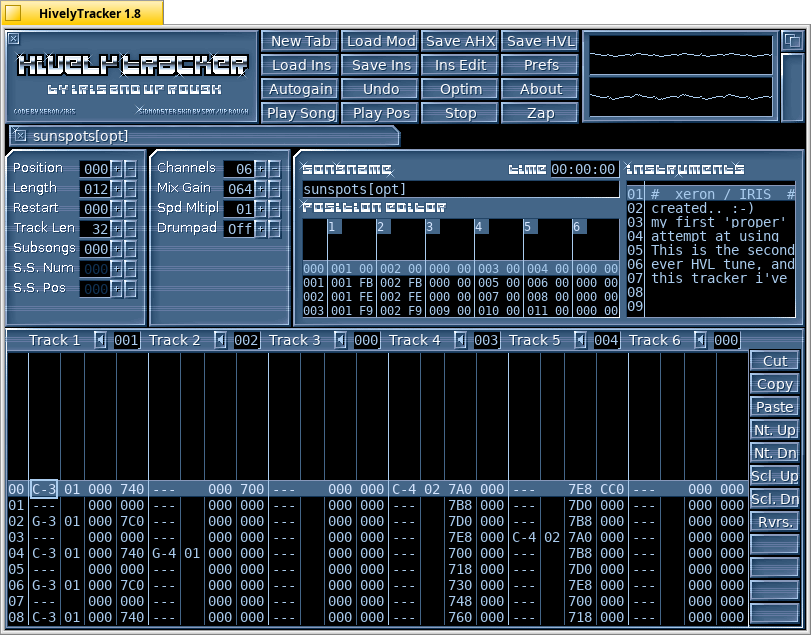Click the Track 4 number field 003
The width and height of the screenshot is (811, 635).
pos(486,340)
